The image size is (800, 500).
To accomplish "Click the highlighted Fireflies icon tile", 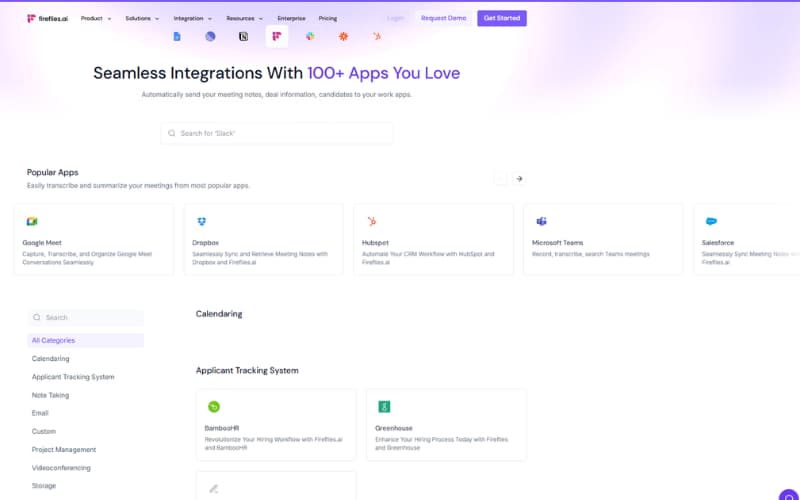I will 277,36.
